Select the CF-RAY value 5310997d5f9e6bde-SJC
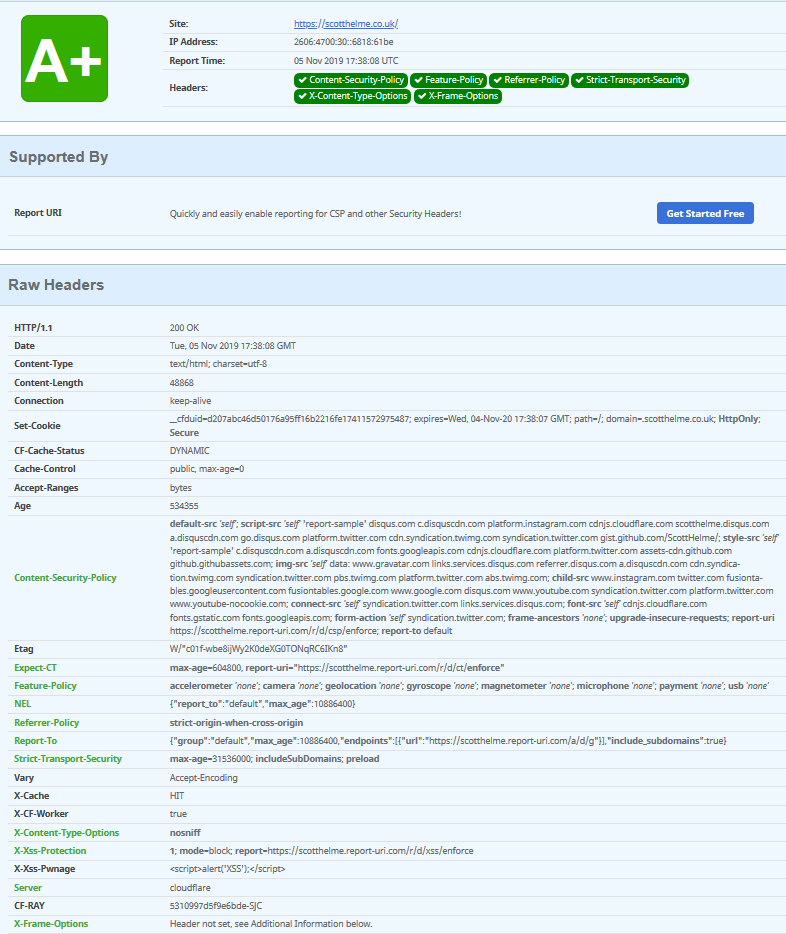The height and width of the screenshot is (934, 786). 216,906
